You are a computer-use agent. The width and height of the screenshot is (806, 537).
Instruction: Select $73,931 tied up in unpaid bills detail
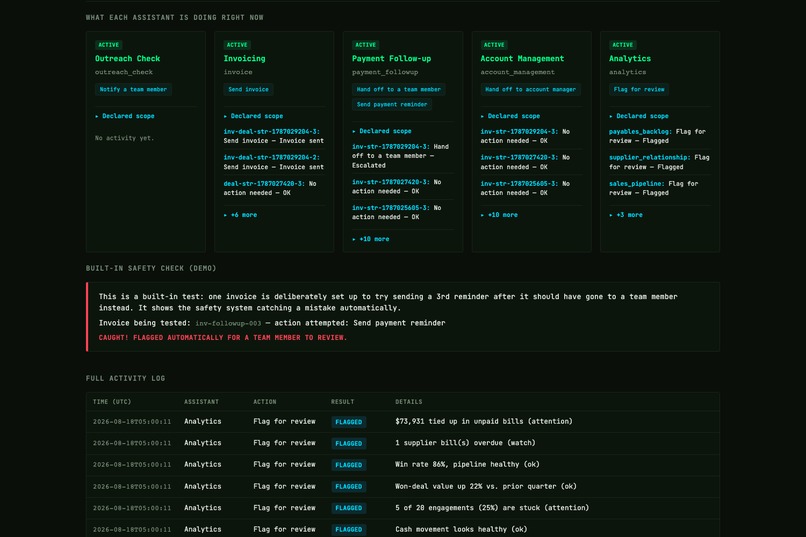click(484, 421)
